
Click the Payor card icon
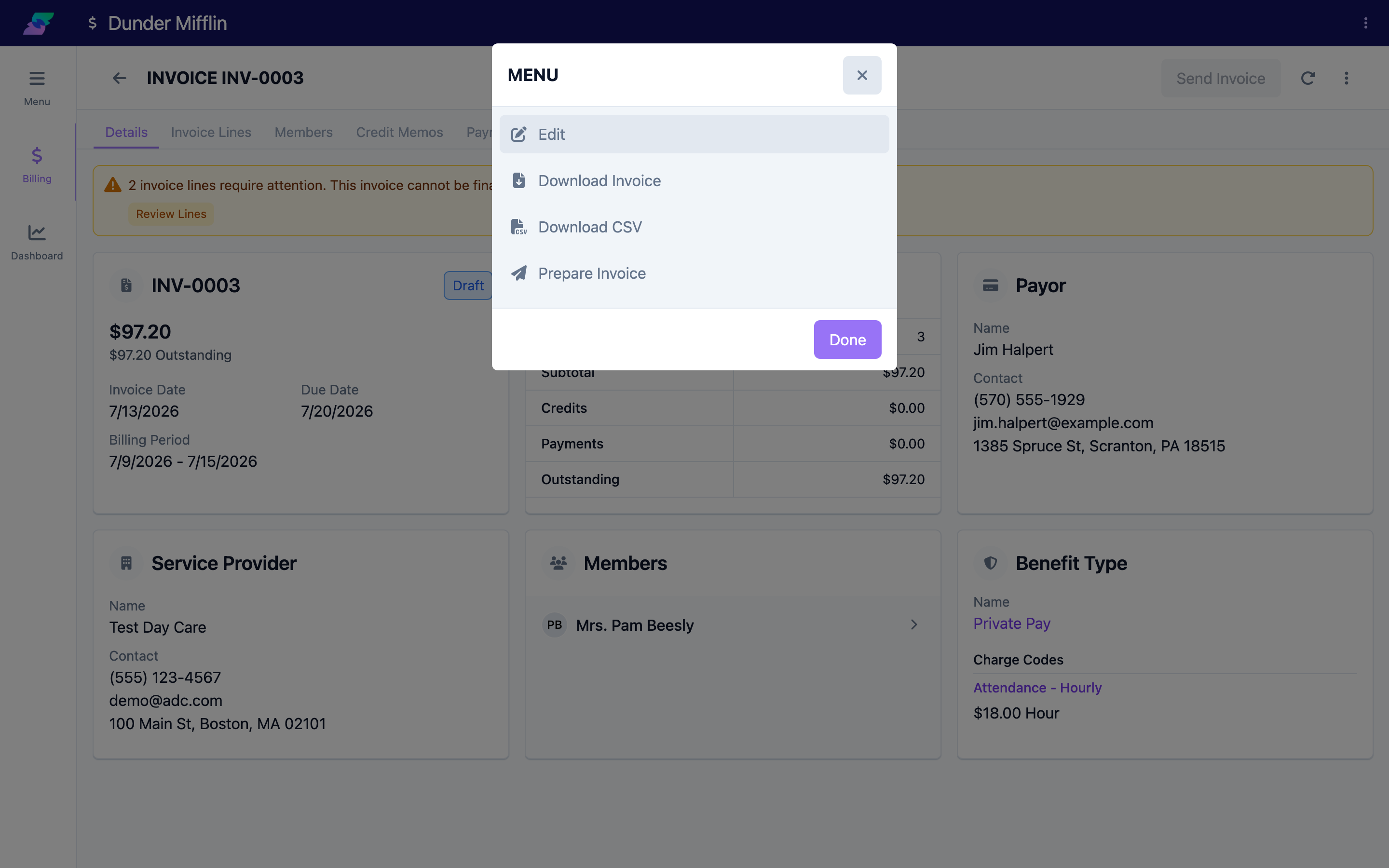click(x=990, y=285)
